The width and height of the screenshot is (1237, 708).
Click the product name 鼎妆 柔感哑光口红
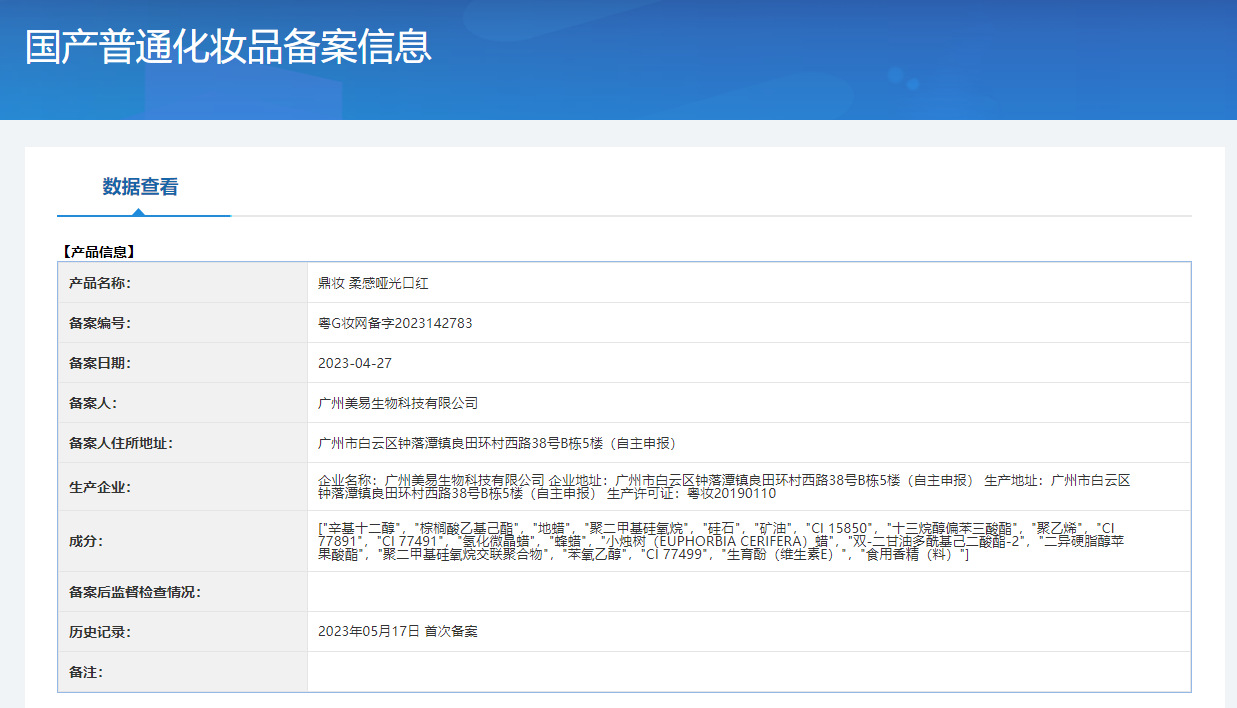(x=373, y=283)
